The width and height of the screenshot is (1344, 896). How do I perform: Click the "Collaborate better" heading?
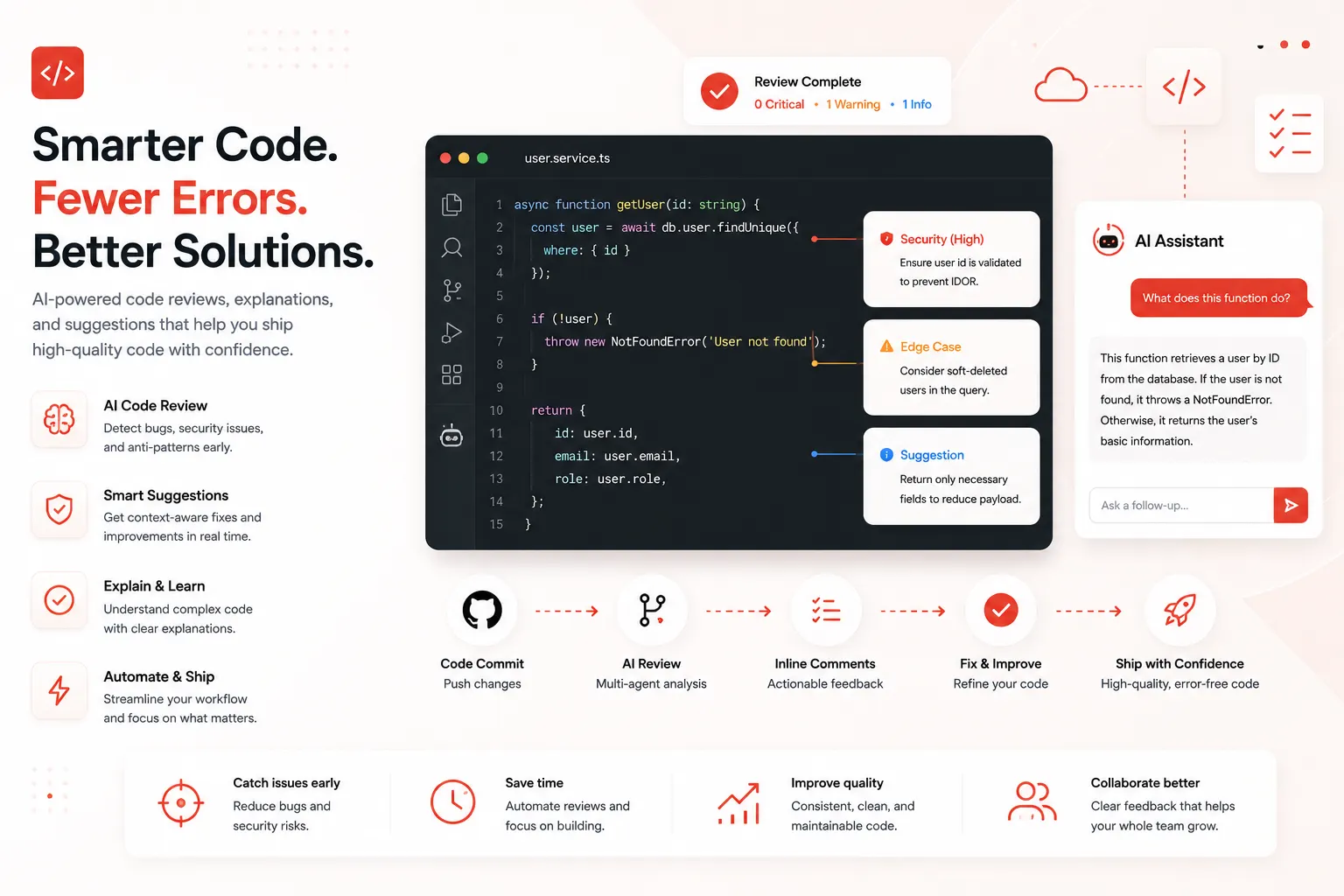point(1144,782)
